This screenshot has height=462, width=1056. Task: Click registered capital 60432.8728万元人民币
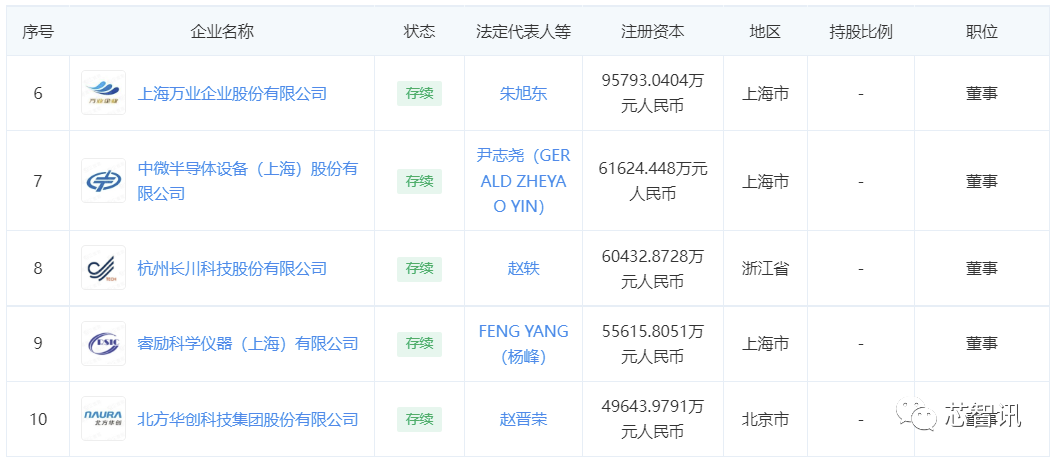(x=653, y=268)
